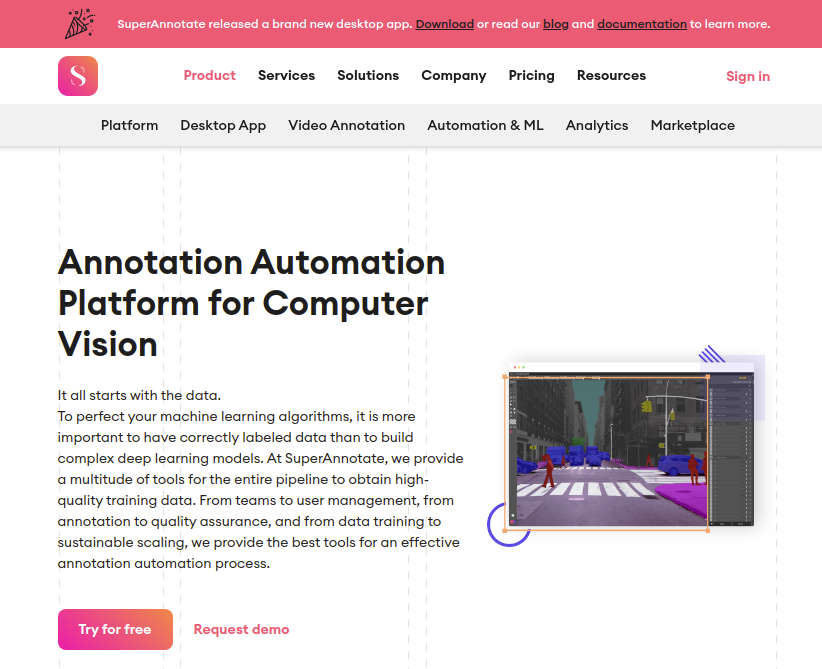Open the Resources menu
The height and width of the screenshot is (669, 822).
(x=611, y=75)
